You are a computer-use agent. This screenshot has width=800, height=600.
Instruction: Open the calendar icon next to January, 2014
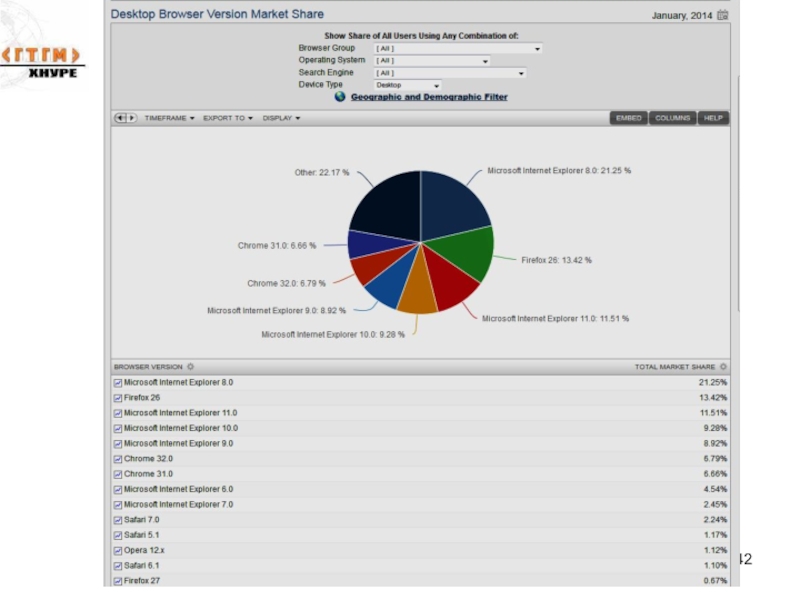pos(722,15)
